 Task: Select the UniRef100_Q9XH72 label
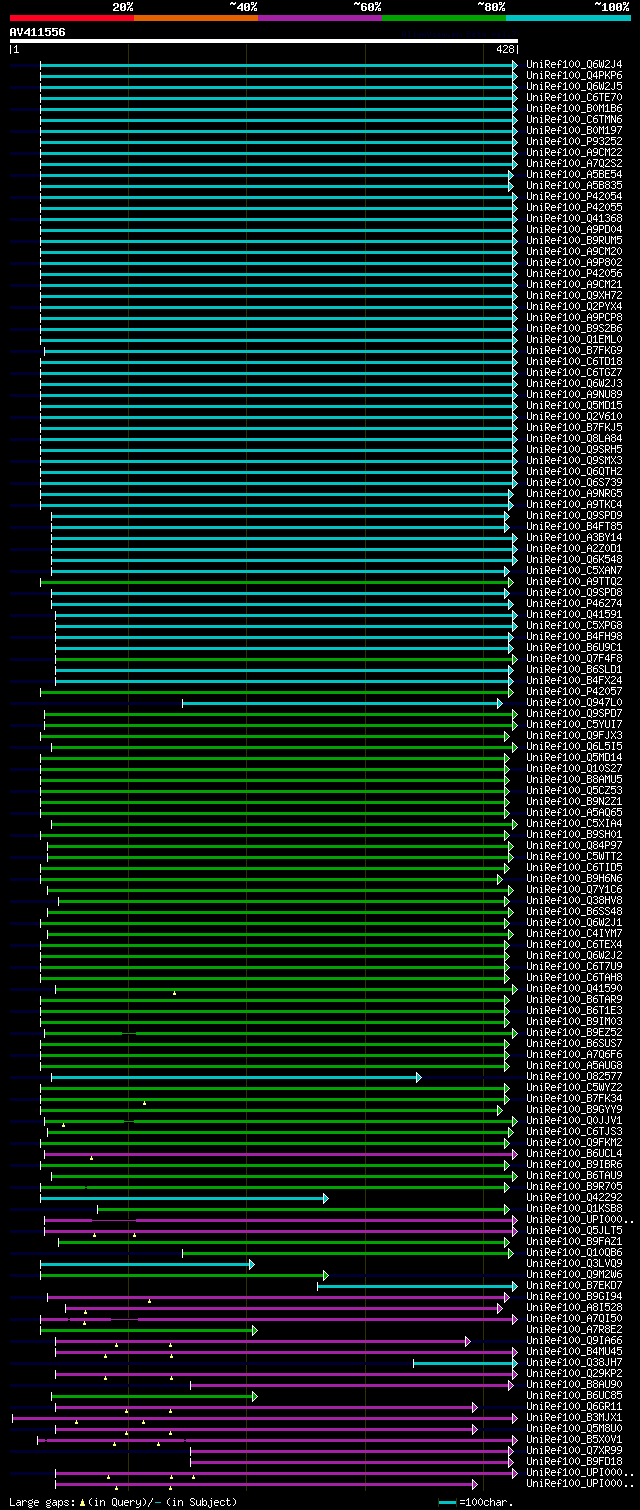coord(574,296)
